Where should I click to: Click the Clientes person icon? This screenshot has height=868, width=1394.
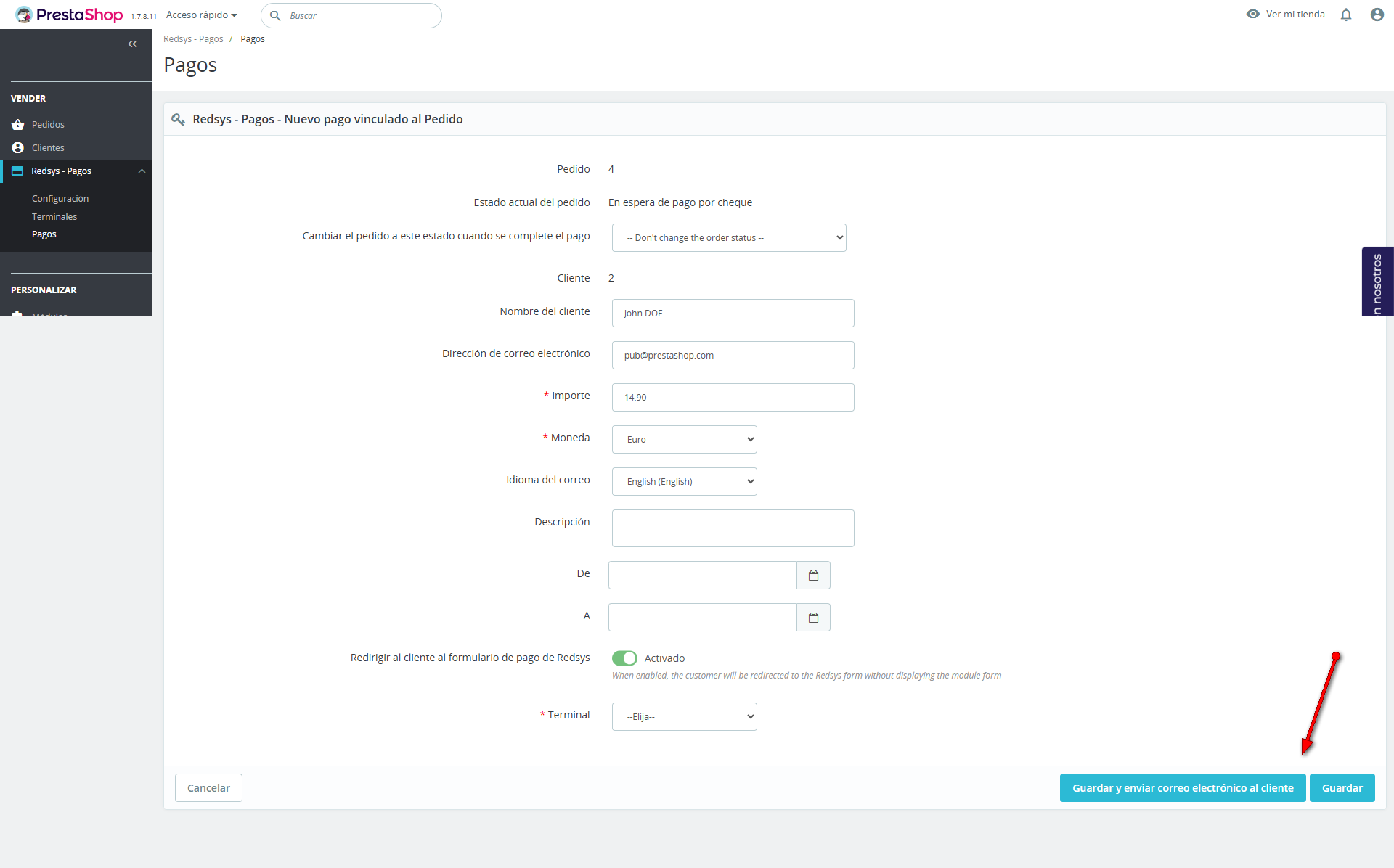18,147
